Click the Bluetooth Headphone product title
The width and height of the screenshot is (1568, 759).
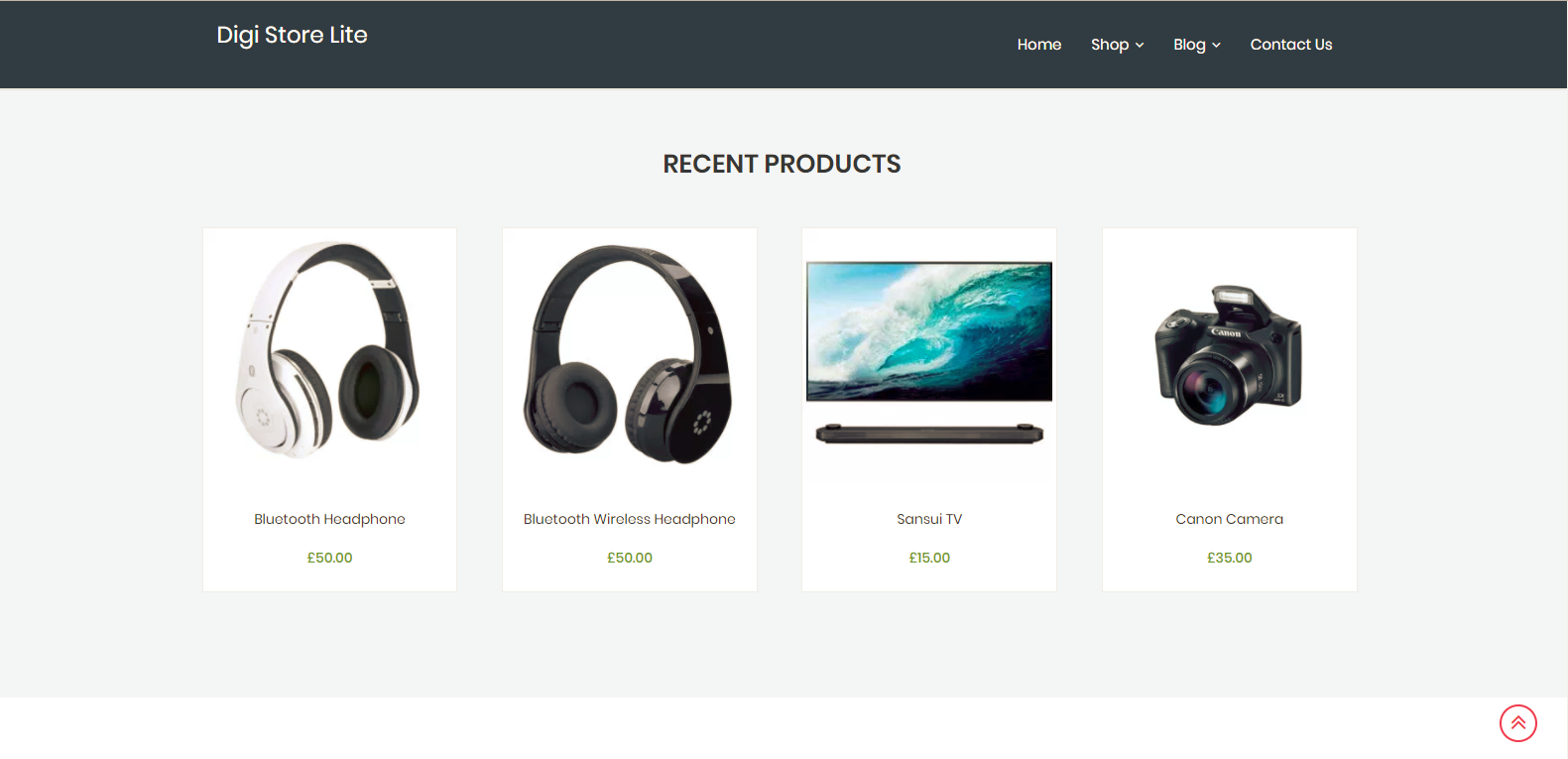tap(330, 519)
